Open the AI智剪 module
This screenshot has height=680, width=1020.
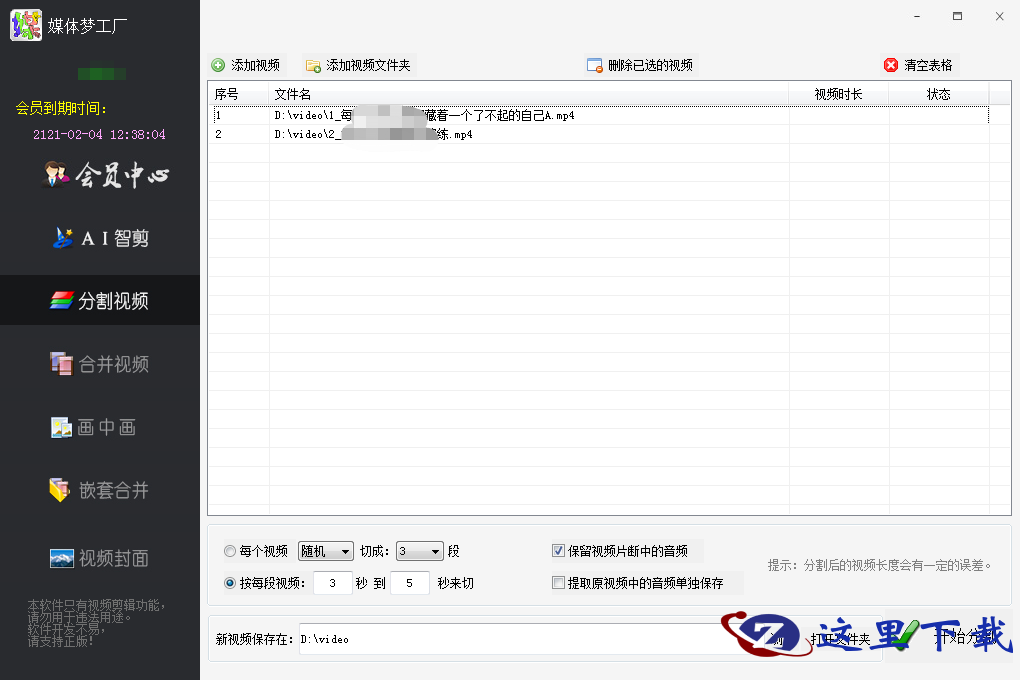point(101,238)
